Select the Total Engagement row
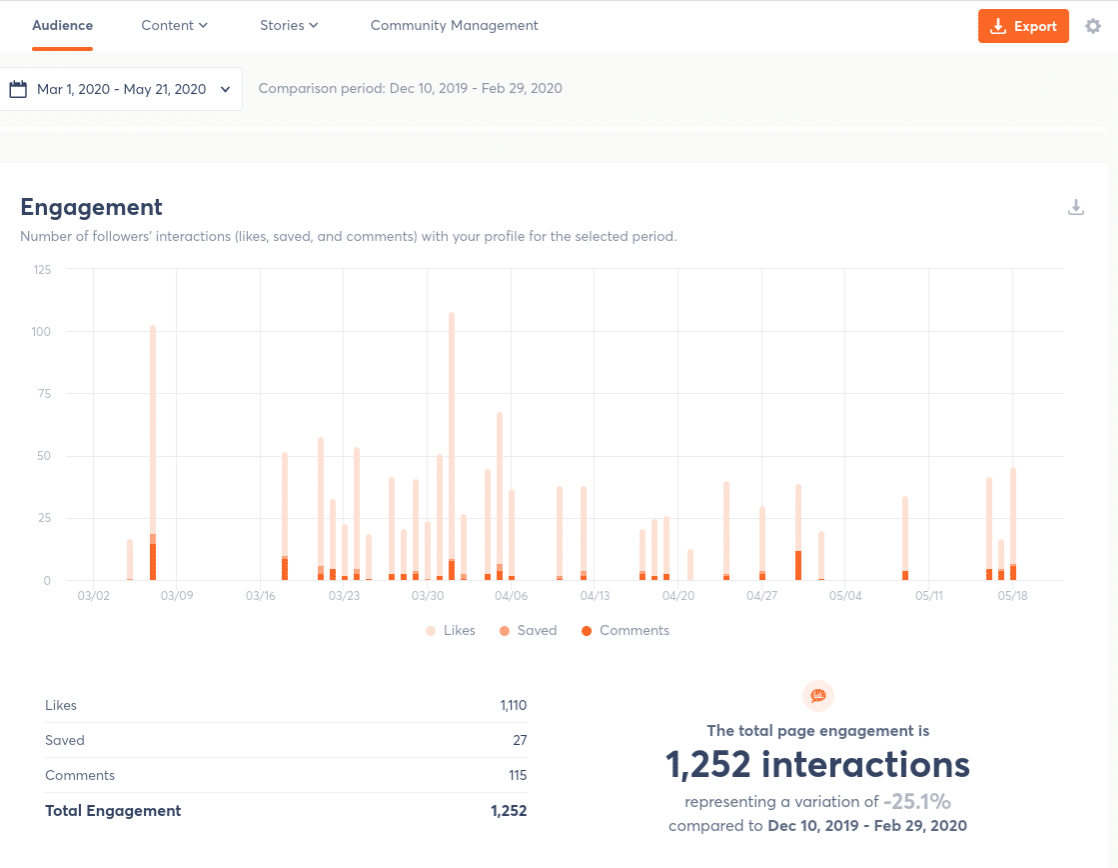This screenshot has width=1118, height=868. (285, 811)
